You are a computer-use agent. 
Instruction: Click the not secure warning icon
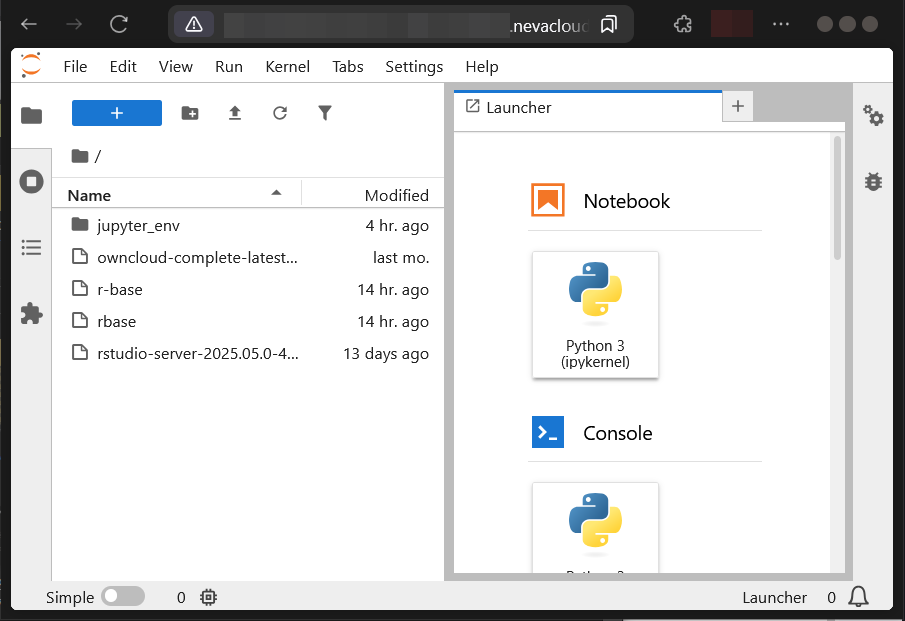coord(194,24)
